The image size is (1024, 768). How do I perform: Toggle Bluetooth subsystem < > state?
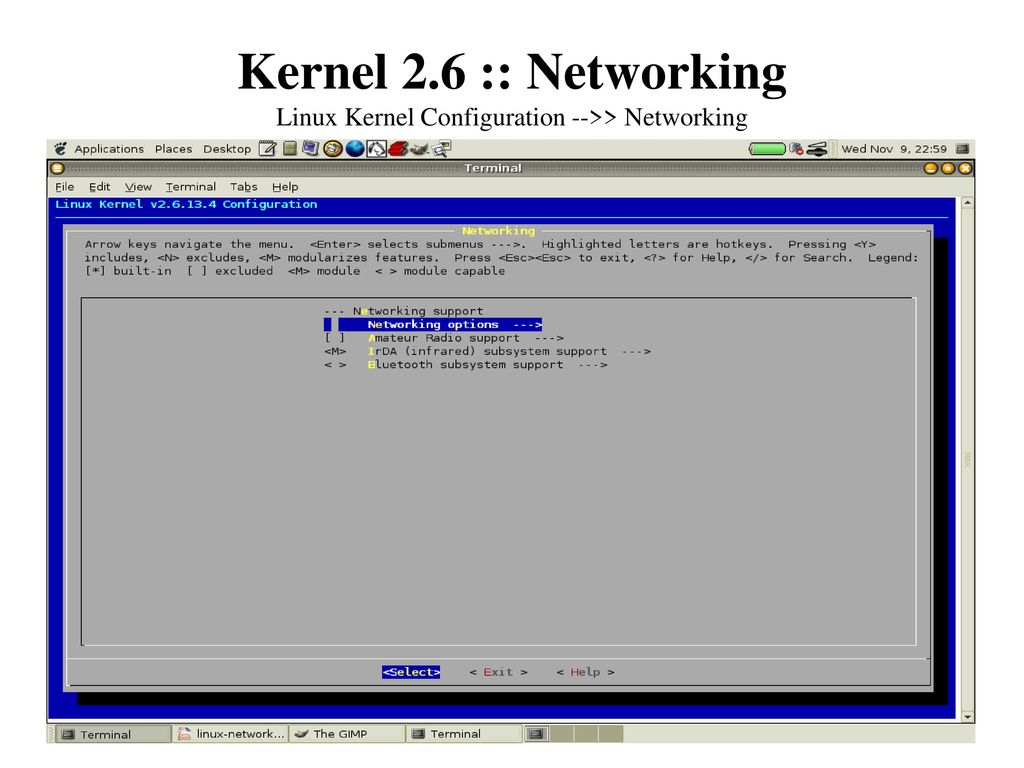pyautogui.click(x=334, y=365)
